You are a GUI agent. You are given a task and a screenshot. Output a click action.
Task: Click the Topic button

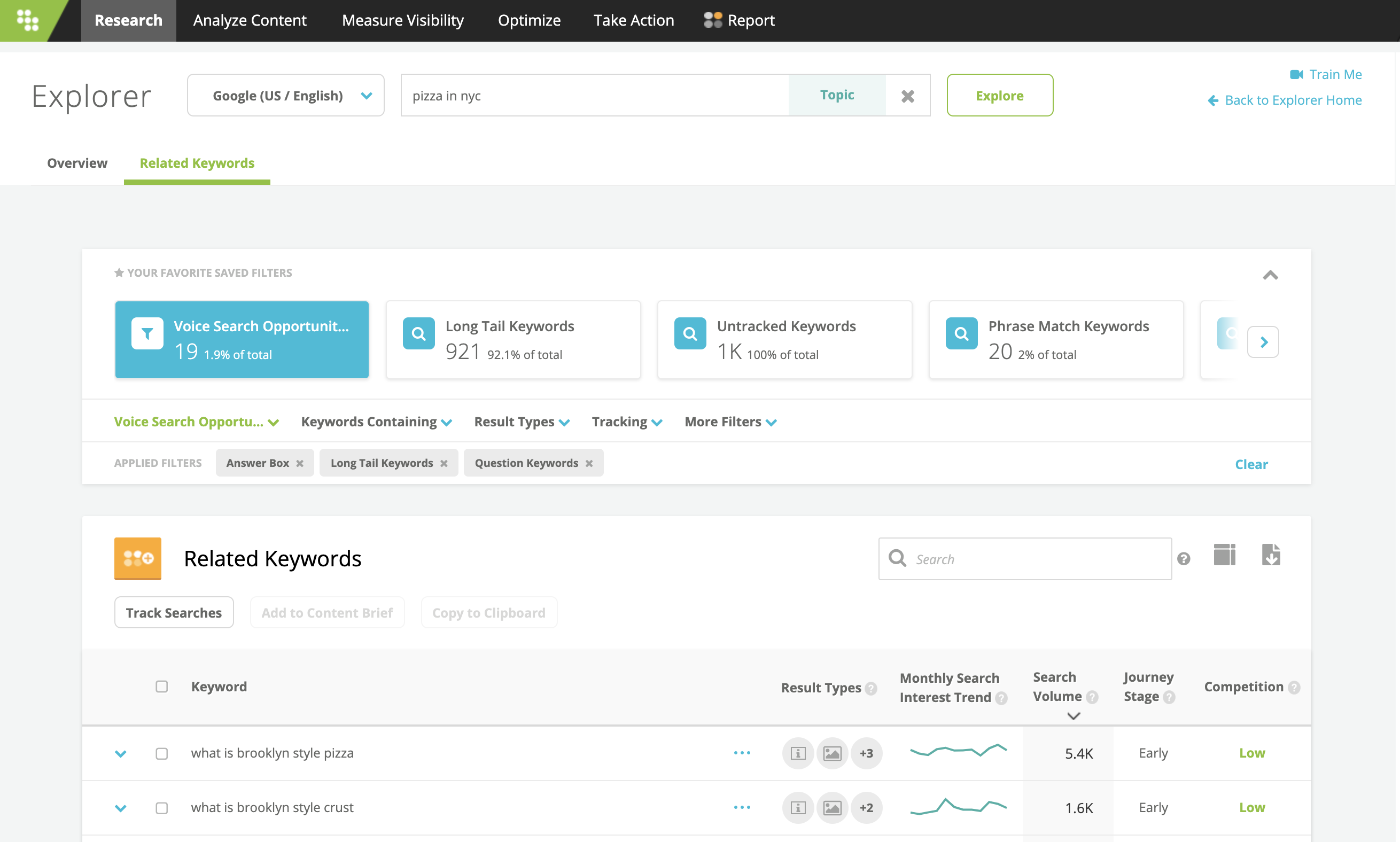tap(836, 95)
